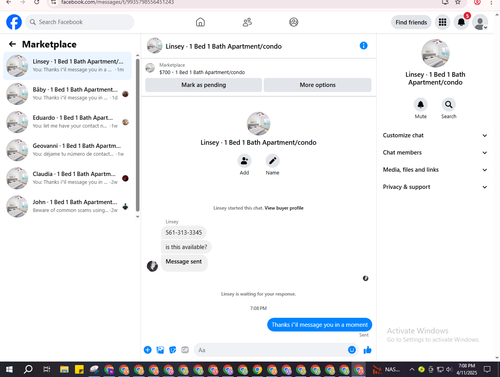
Task: Click the header listing avatar thumbnail
Action: pos(155,46)
